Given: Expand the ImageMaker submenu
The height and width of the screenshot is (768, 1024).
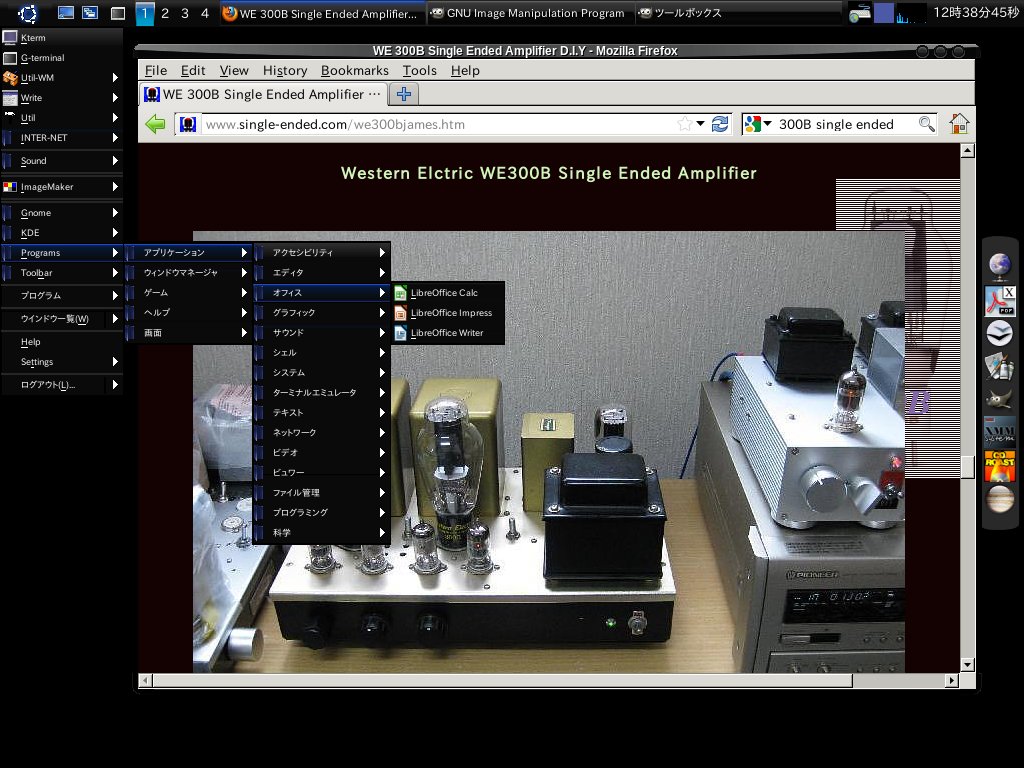Looking at the screenshot, I should pyautogui.click(x=60, y=186).
